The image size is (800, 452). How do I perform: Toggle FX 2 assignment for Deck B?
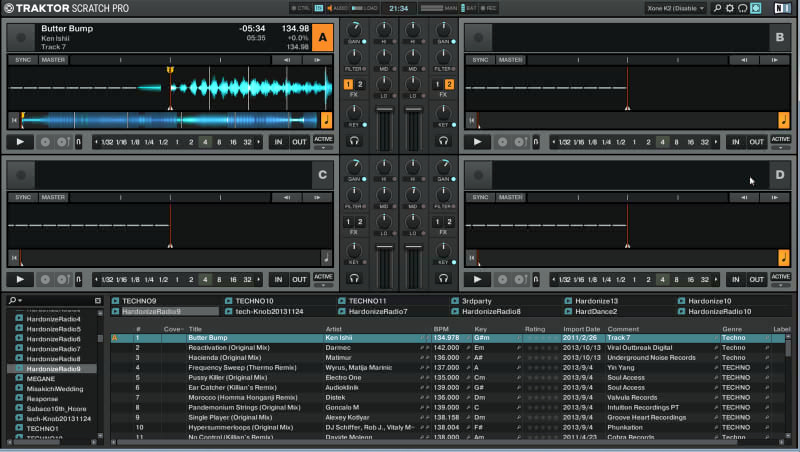[449, 84]
